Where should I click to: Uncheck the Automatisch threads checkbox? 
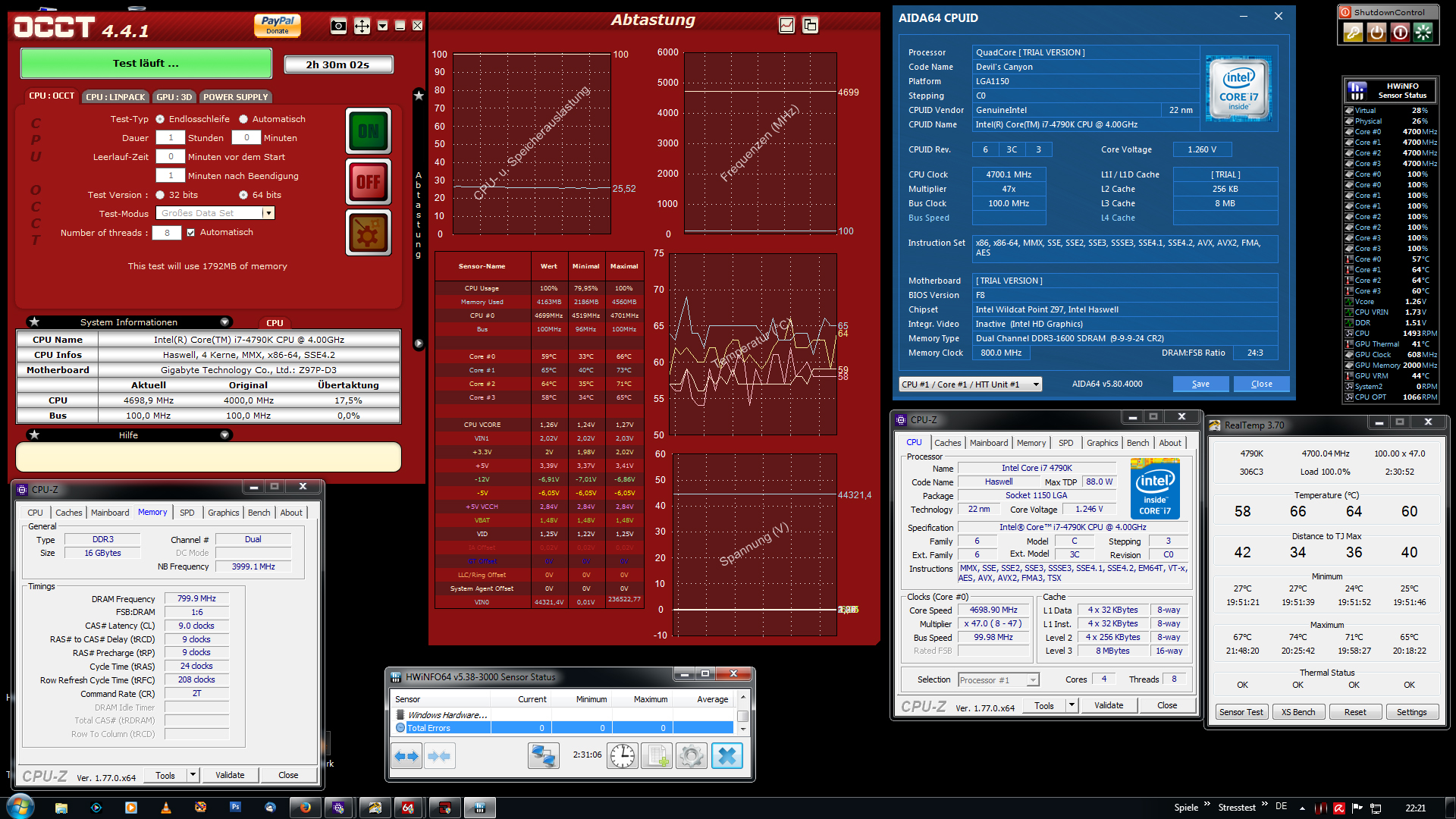[191, 233]
